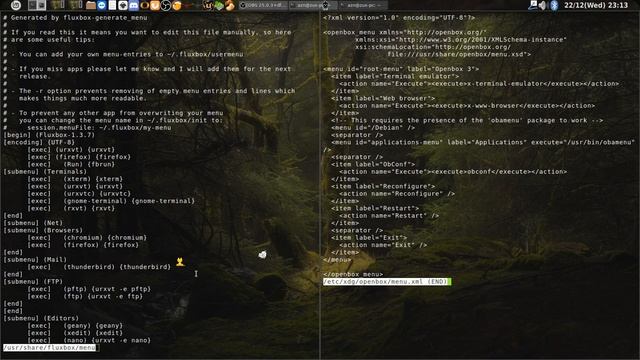Click the '(nano) {urxvt -e nano}' line
This screenshot has height=360, width=640.
tap(89, 341)
